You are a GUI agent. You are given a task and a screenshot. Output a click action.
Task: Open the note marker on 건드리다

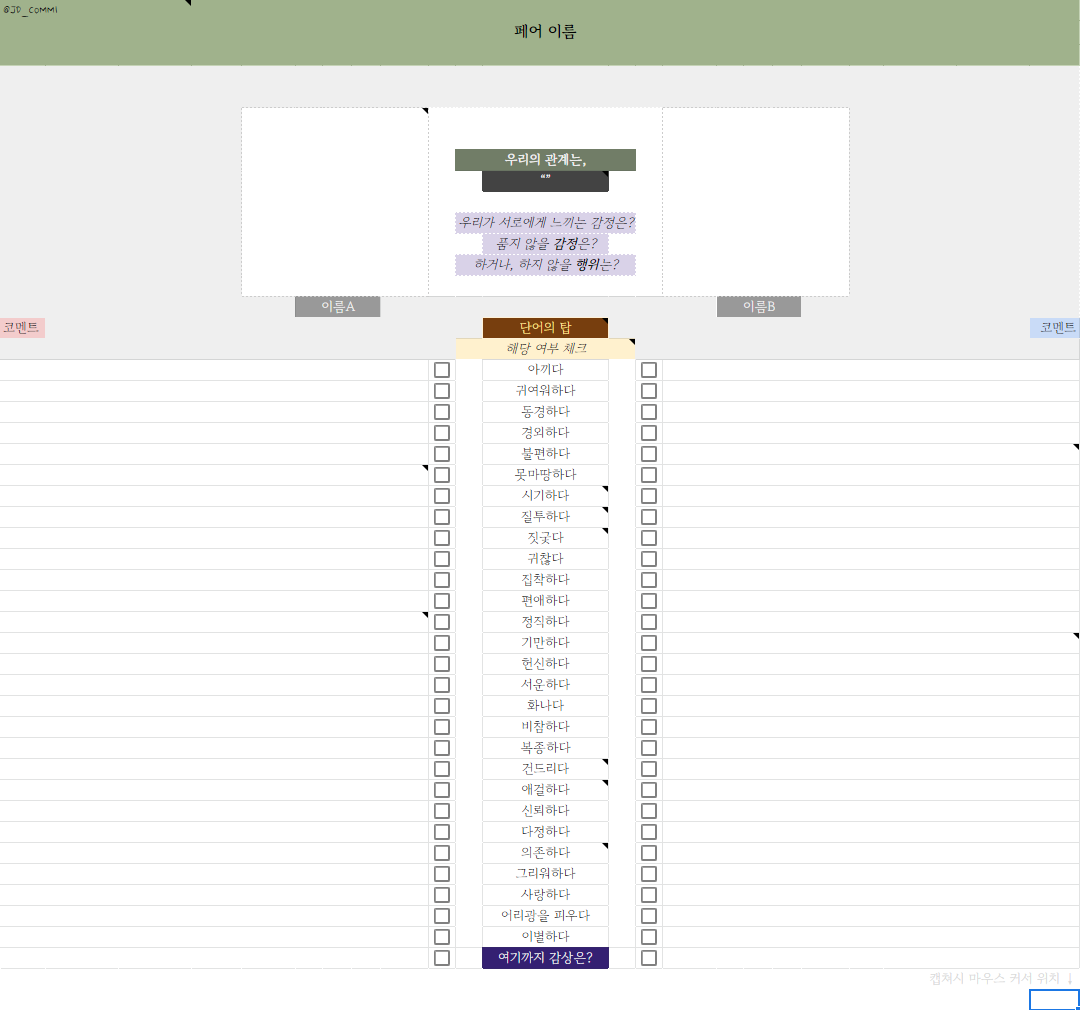(606, 762)
